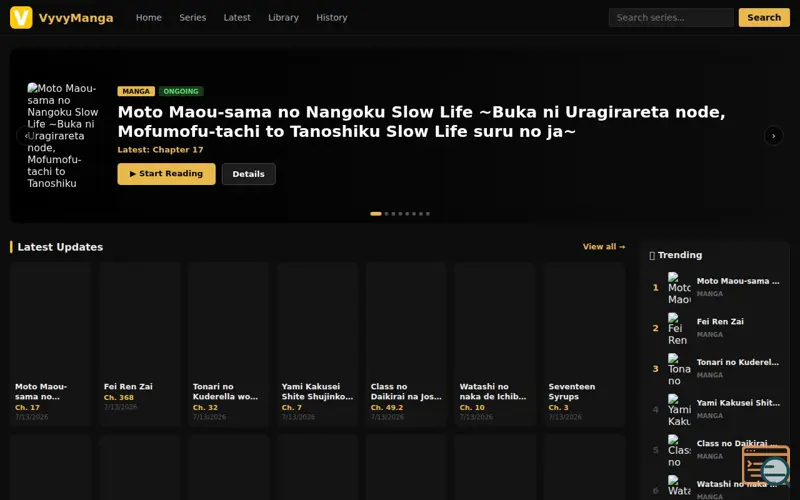Open the Fei Ren Zai update card

pos(140,344)
